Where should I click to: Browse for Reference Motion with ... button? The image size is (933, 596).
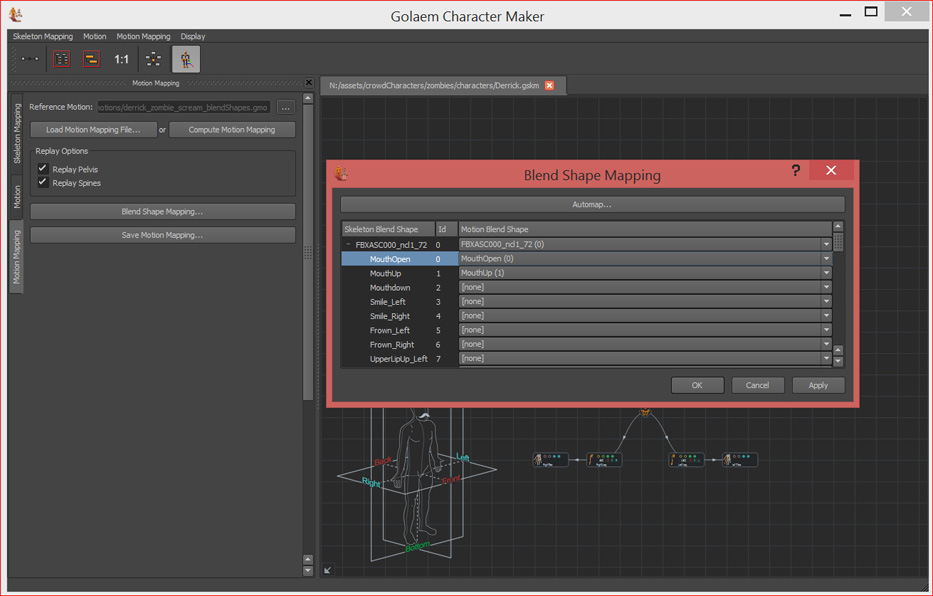(x=286, y=108)
